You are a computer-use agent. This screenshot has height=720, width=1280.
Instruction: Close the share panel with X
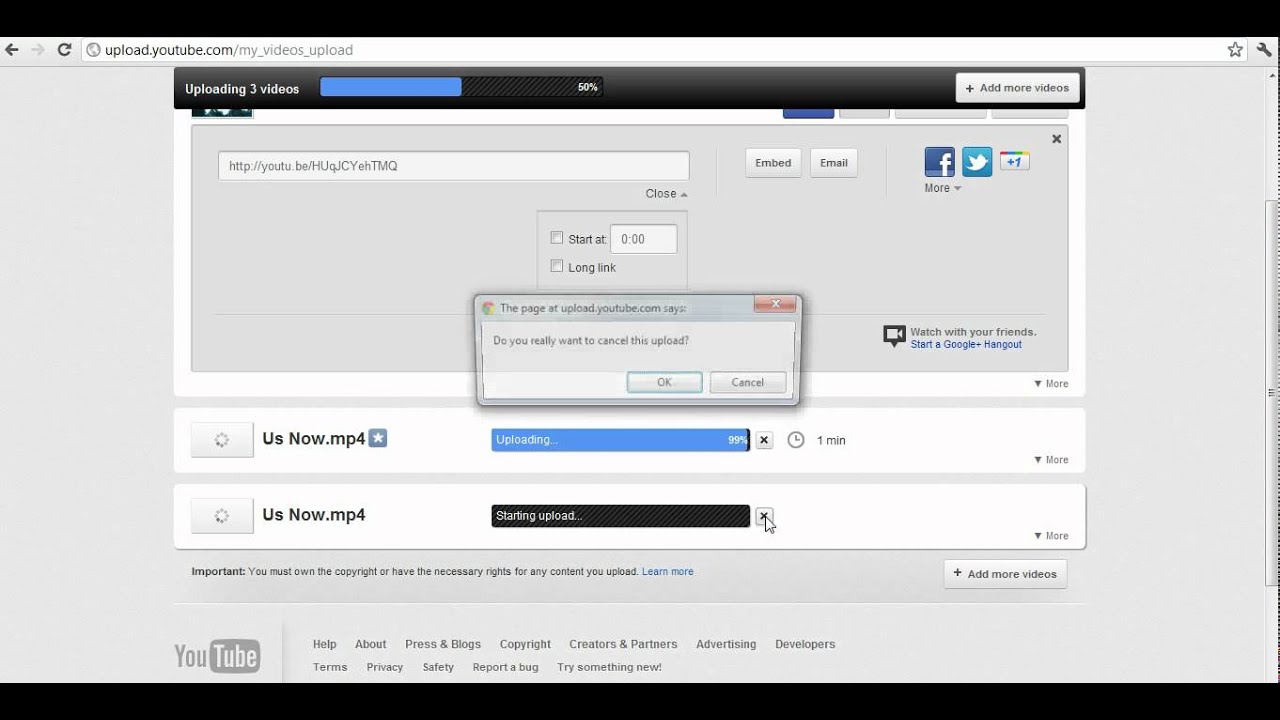(1056, 139)
